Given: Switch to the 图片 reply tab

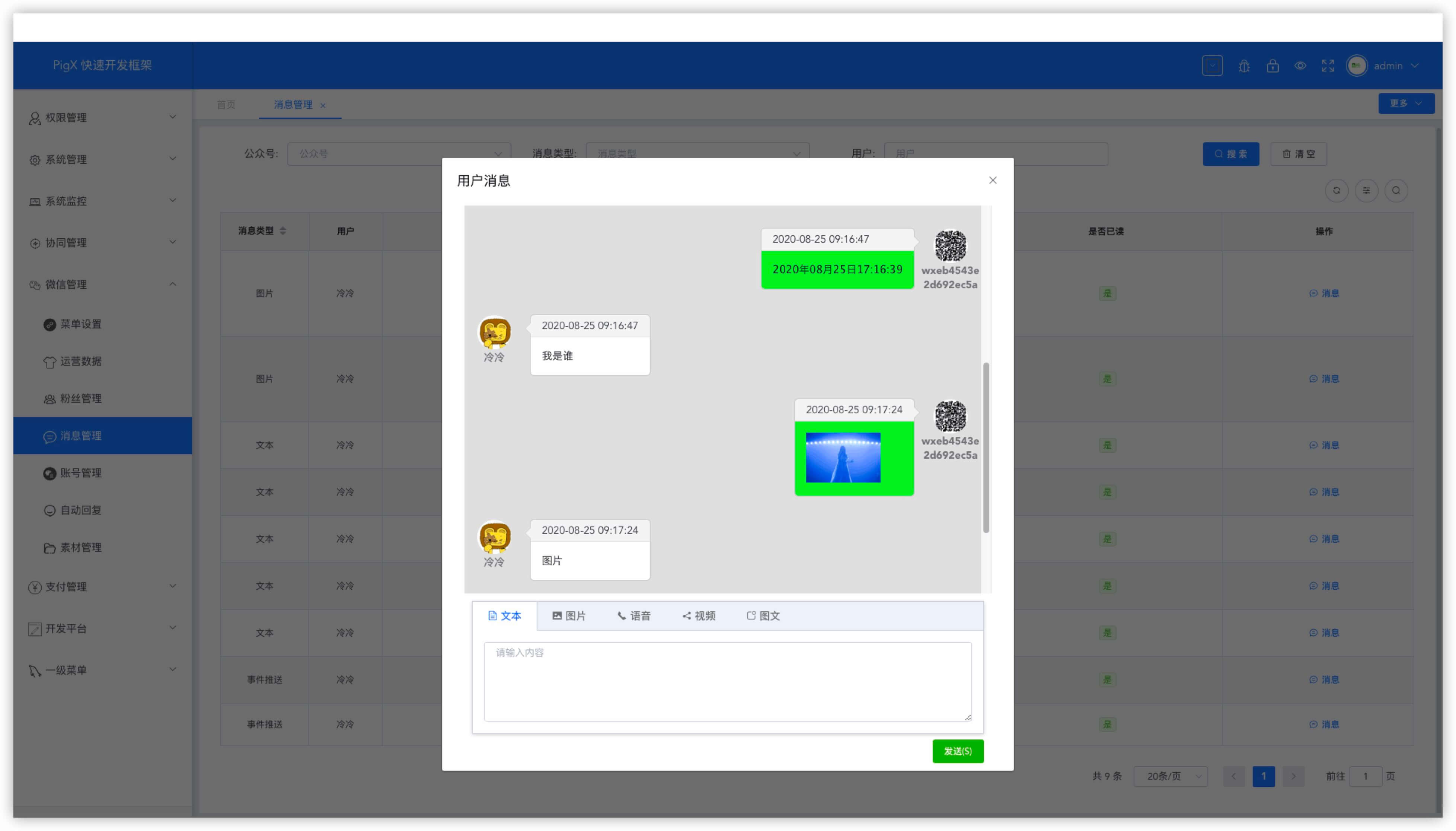Looking at the screenshot, I should [569, 615].
